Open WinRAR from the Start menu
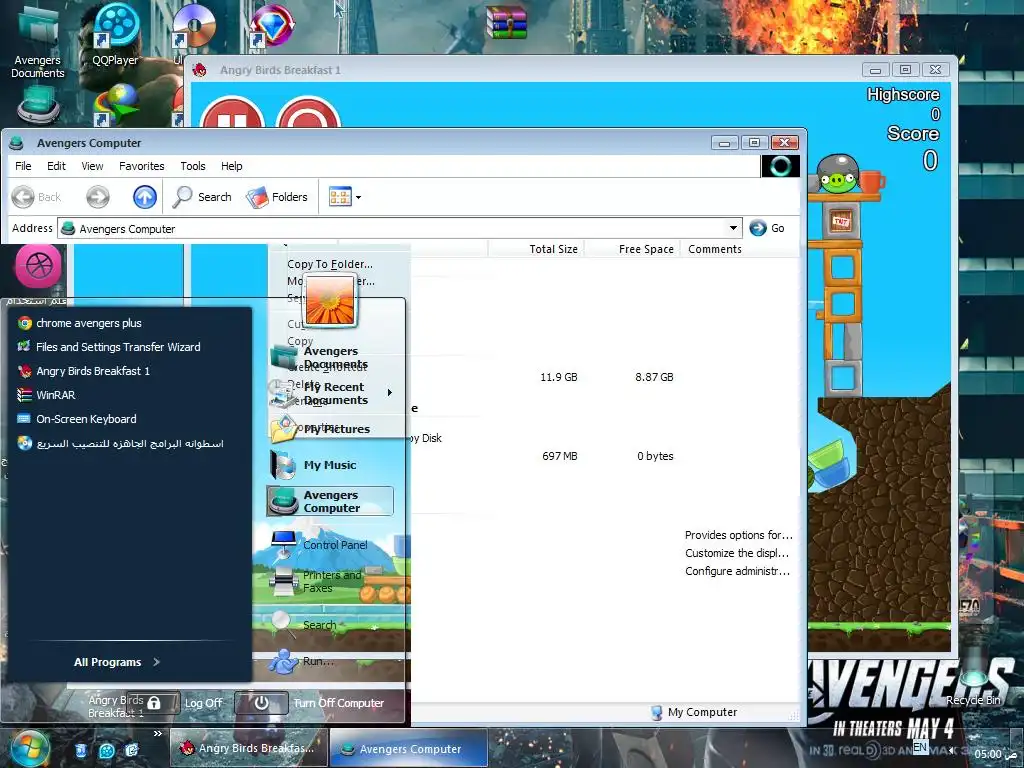Screen dimensions: 1024x768 coord(56,395)
